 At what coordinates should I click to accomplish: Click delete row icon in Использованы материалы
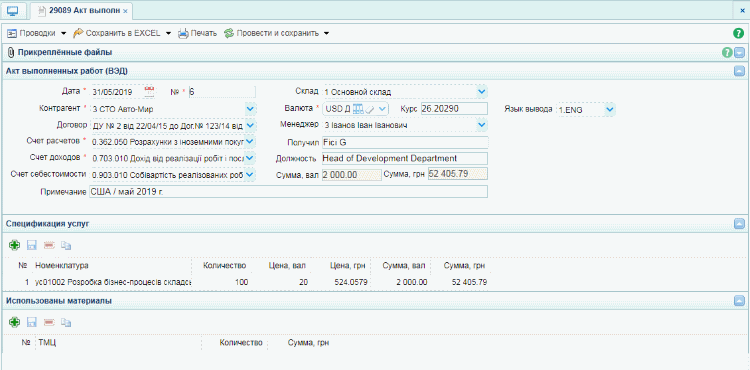coord(49,323)
